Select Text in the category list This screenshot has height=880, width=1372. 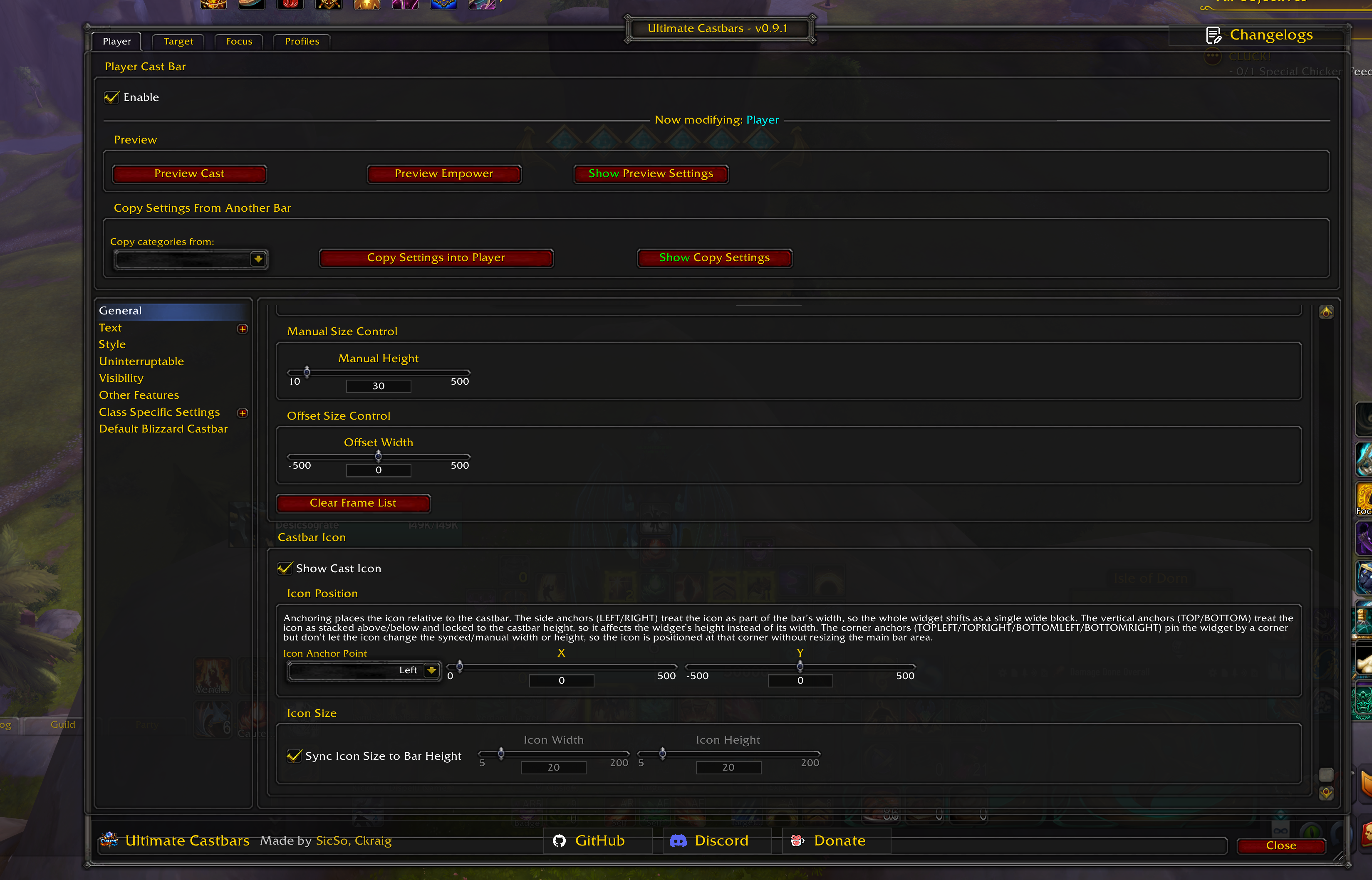point(110,327)
